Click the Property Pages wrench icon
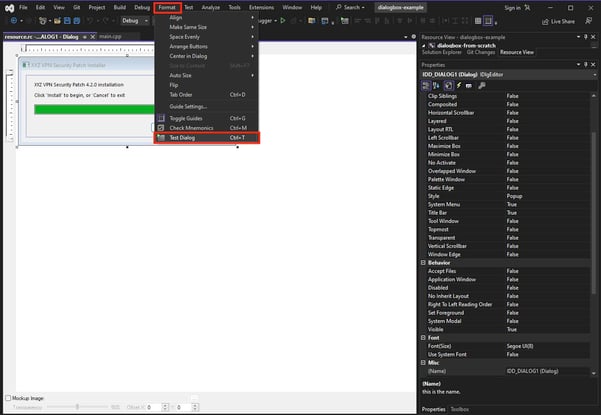This screenshot has width=601, height=415. 481,86
